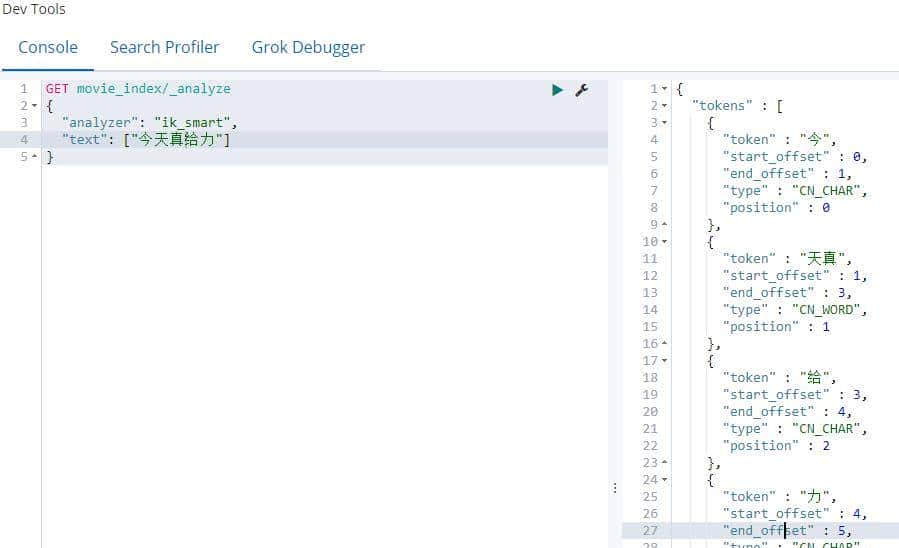The width and height of the screenshot is (899, 548).
Task: Click "start_offset" : 0 on line 5
Action: pos(795,156)
